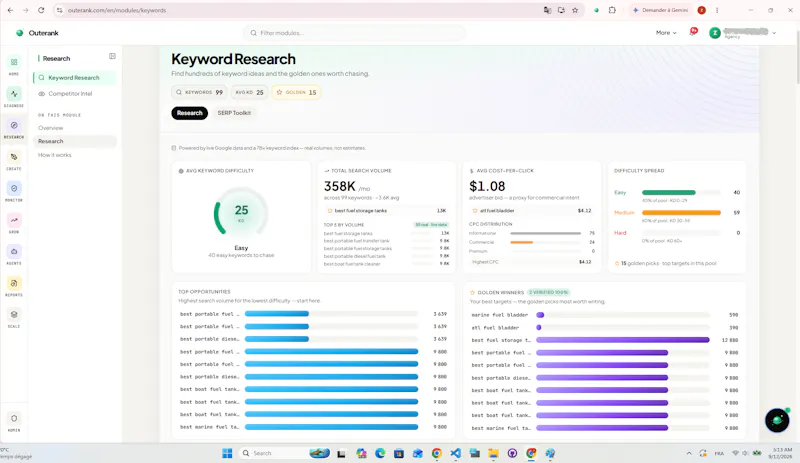This screenshot has height=463, width=800.
Task: Click the install app icon in address bar
Action: pyautogui.click(x=561, y=10)
